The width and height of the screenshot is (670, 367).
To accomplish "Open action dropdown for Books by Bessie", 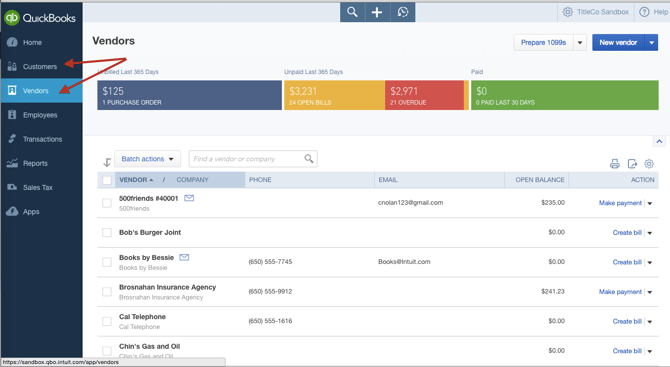I will [650, 262].
